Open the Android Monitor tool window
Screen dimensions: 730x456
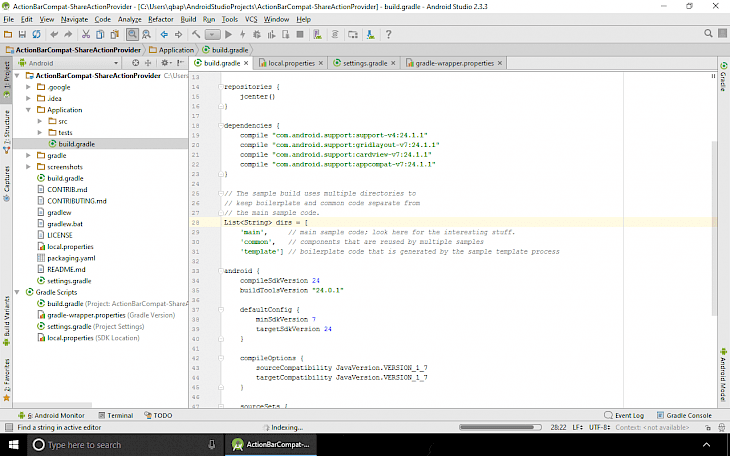point(51,415)
